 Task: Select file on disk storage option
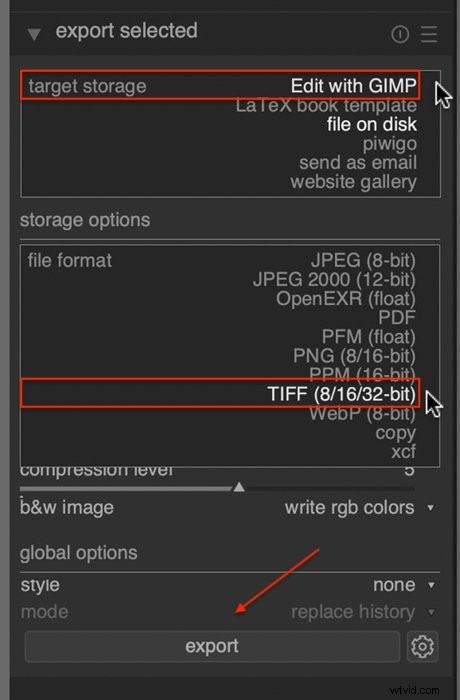[372, 125]
